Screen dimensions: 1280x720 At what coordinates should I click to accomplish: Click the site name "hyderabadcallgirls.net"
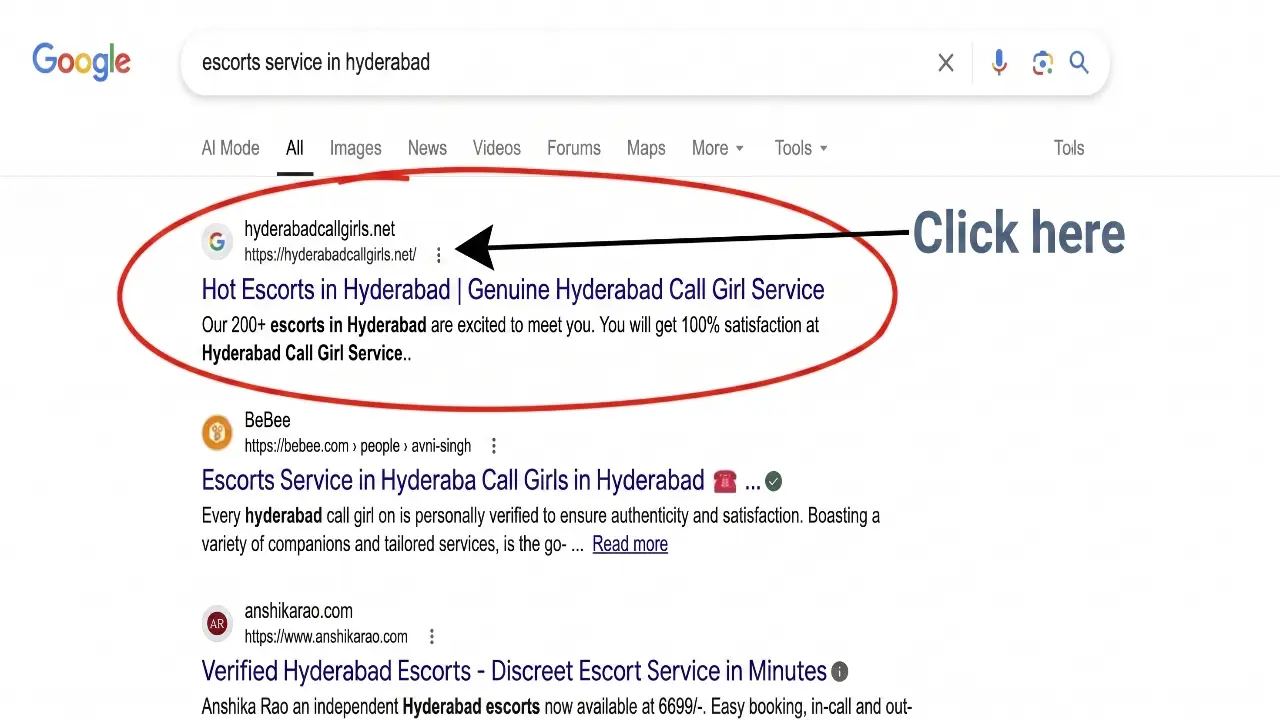(x=320, y=230)
